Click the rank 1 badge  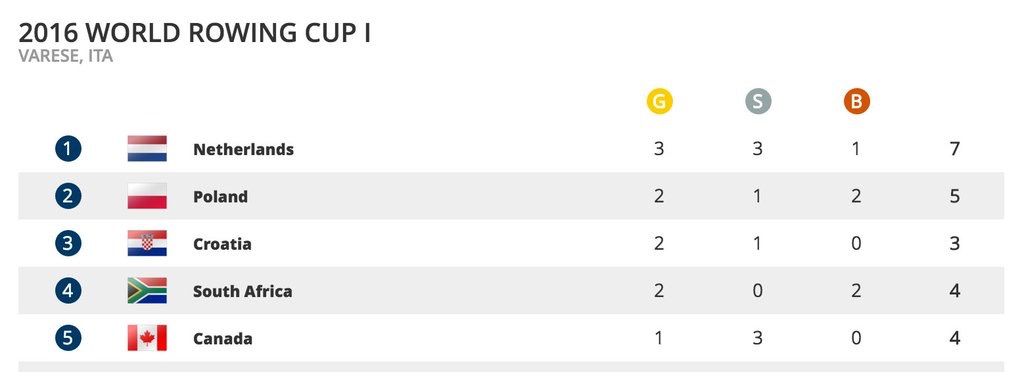click(68, 149)
